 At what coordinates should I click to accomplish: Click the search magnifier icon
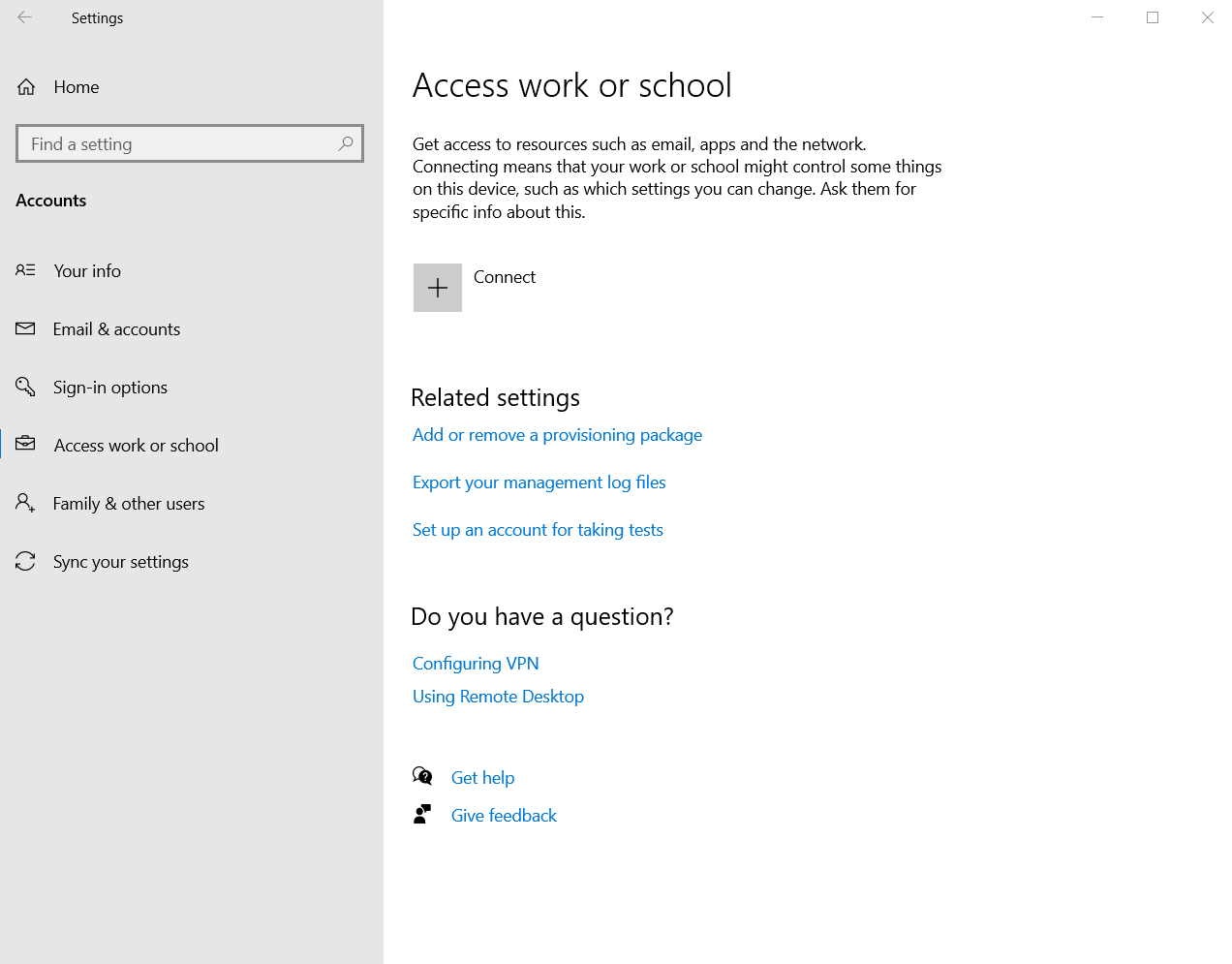pos(345,143)
